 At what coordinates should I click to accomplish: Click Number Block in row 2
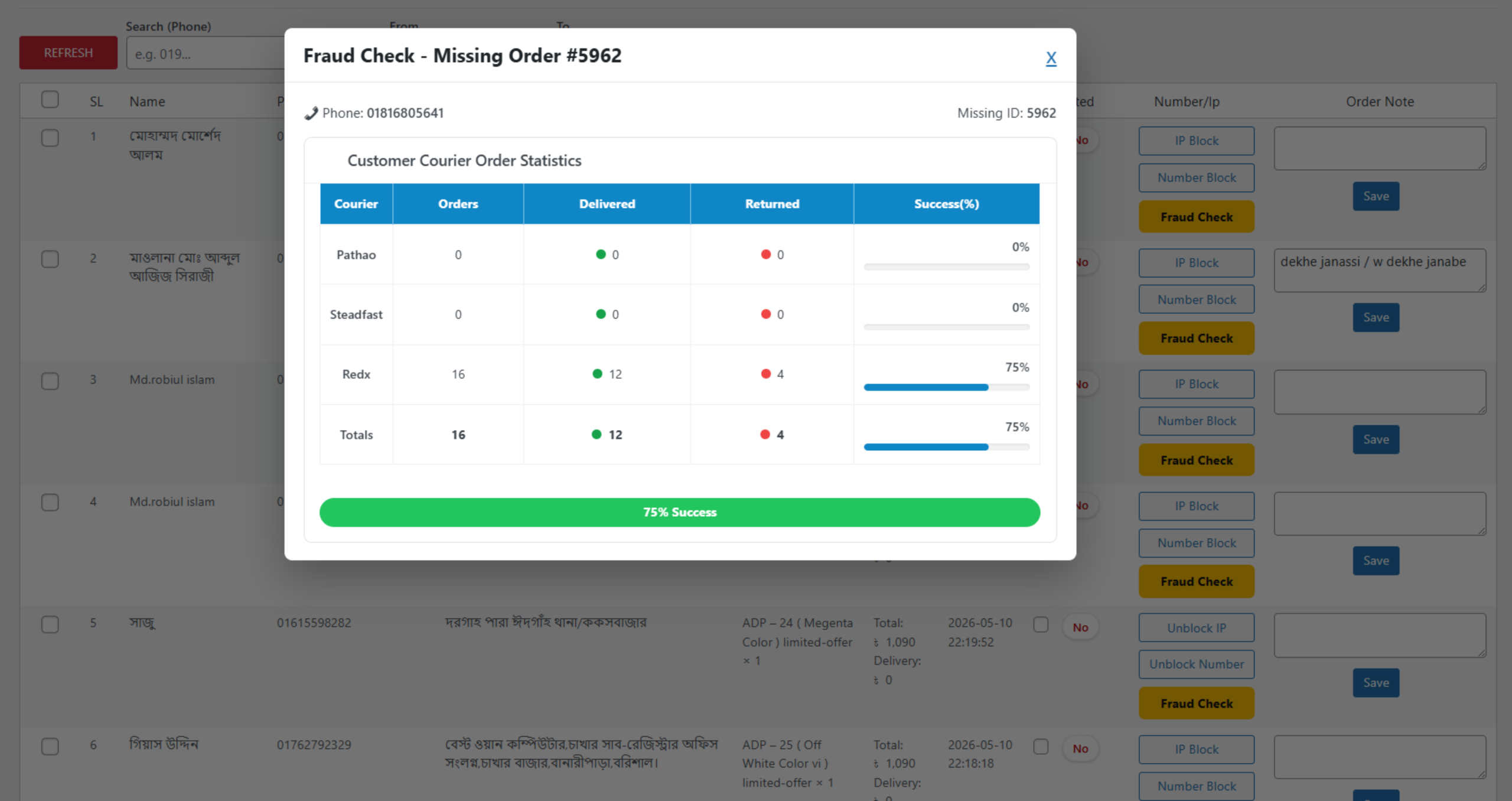[x=1197, y=299]
